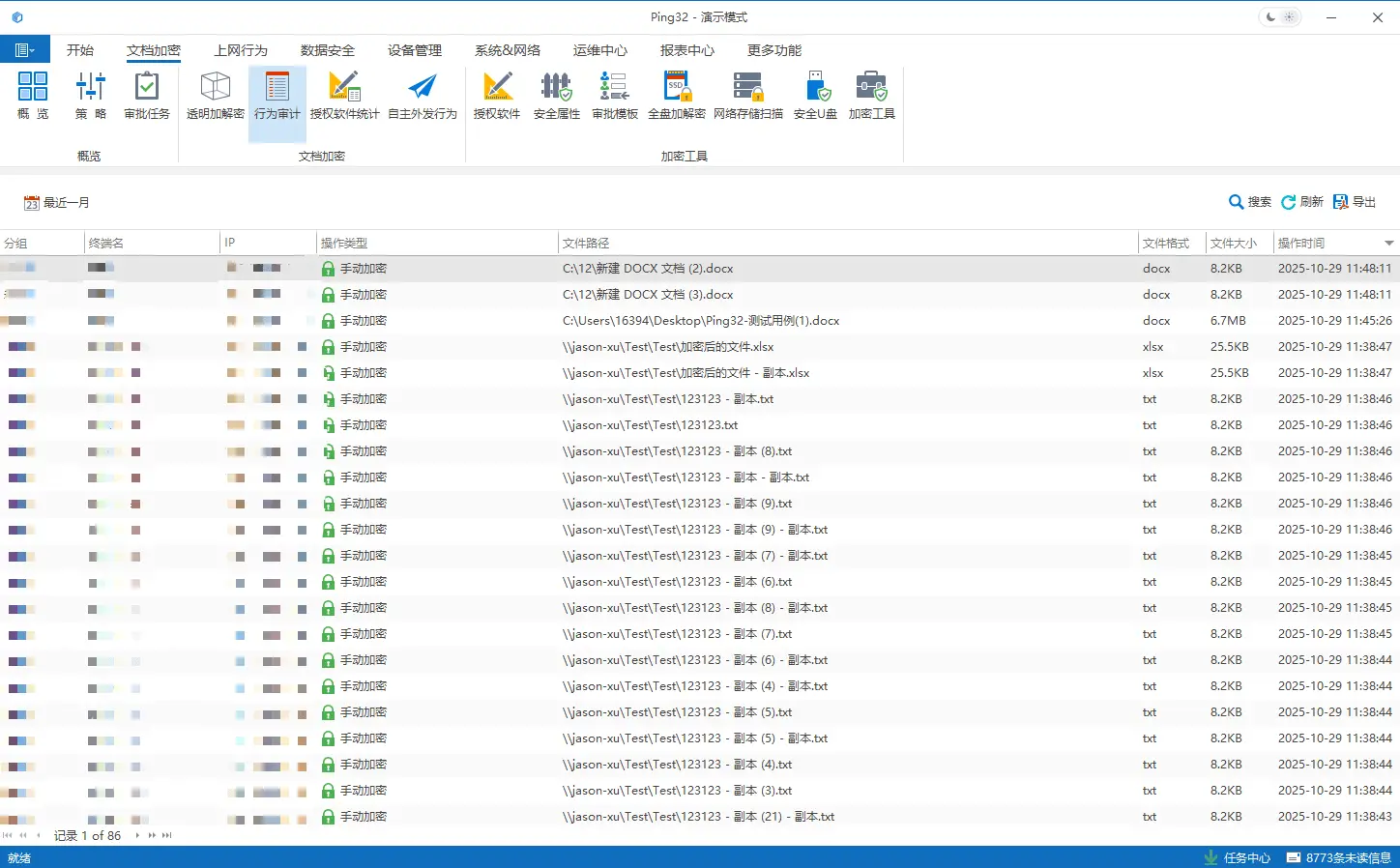Sort by the IP column header
Screen dimensions: 1400x868
268,243
